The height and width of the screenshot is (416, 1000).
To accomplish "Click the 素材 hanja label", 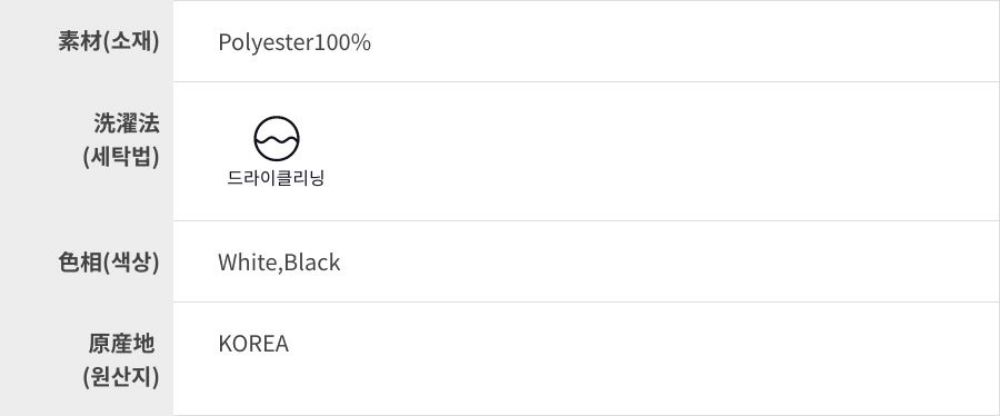I will pos(79,43).
